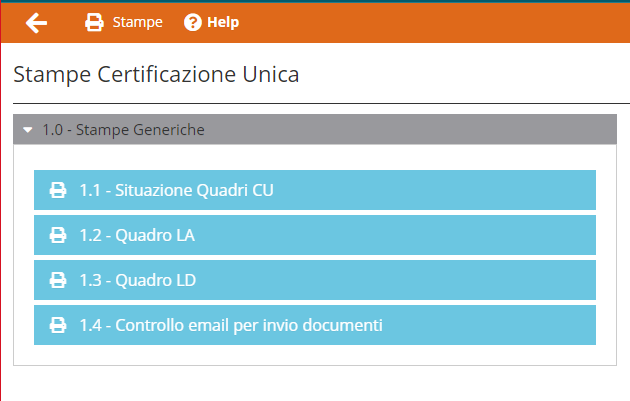Select 1.2 - Quadro LA print
The height and width of the screenshot is (401, 630).
tap(315, 235)
